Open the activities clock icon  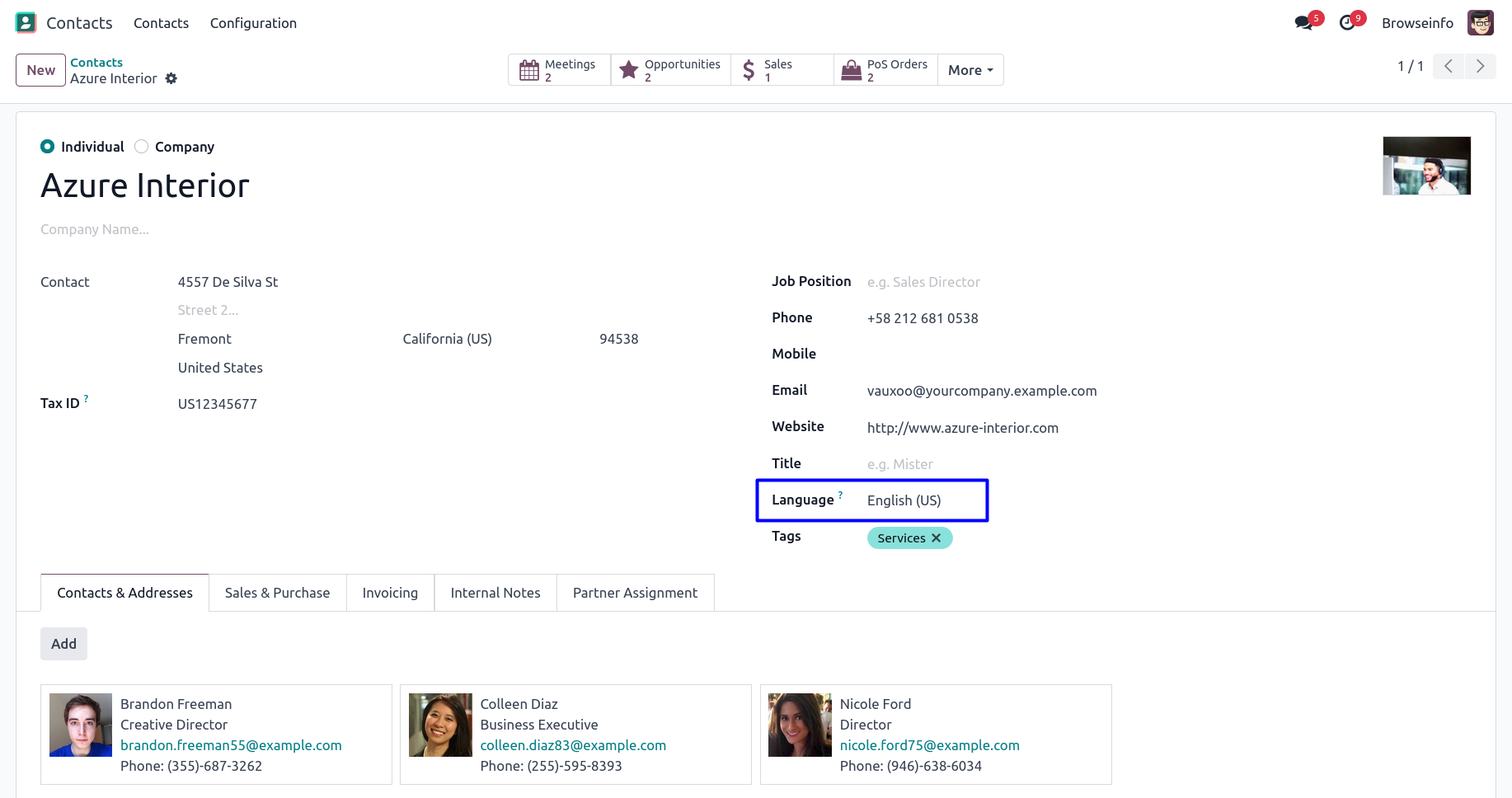point(1348,23)
